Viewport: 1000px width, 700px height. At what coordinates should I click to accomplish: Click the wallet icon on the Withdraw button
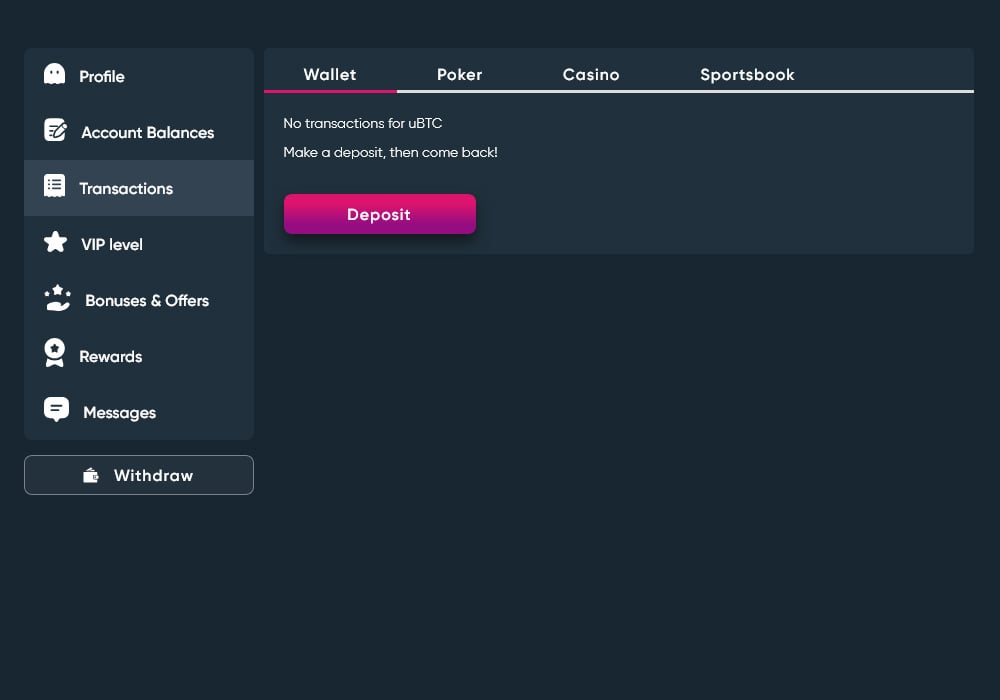pyautogui.click(x=91, y=476)
